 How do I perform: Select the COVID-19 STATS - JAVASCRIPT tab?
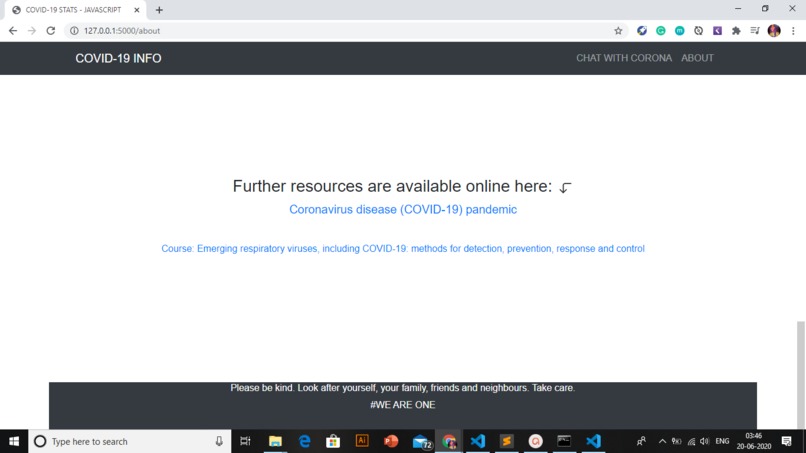pyautogui.click(x=75, y=10)
